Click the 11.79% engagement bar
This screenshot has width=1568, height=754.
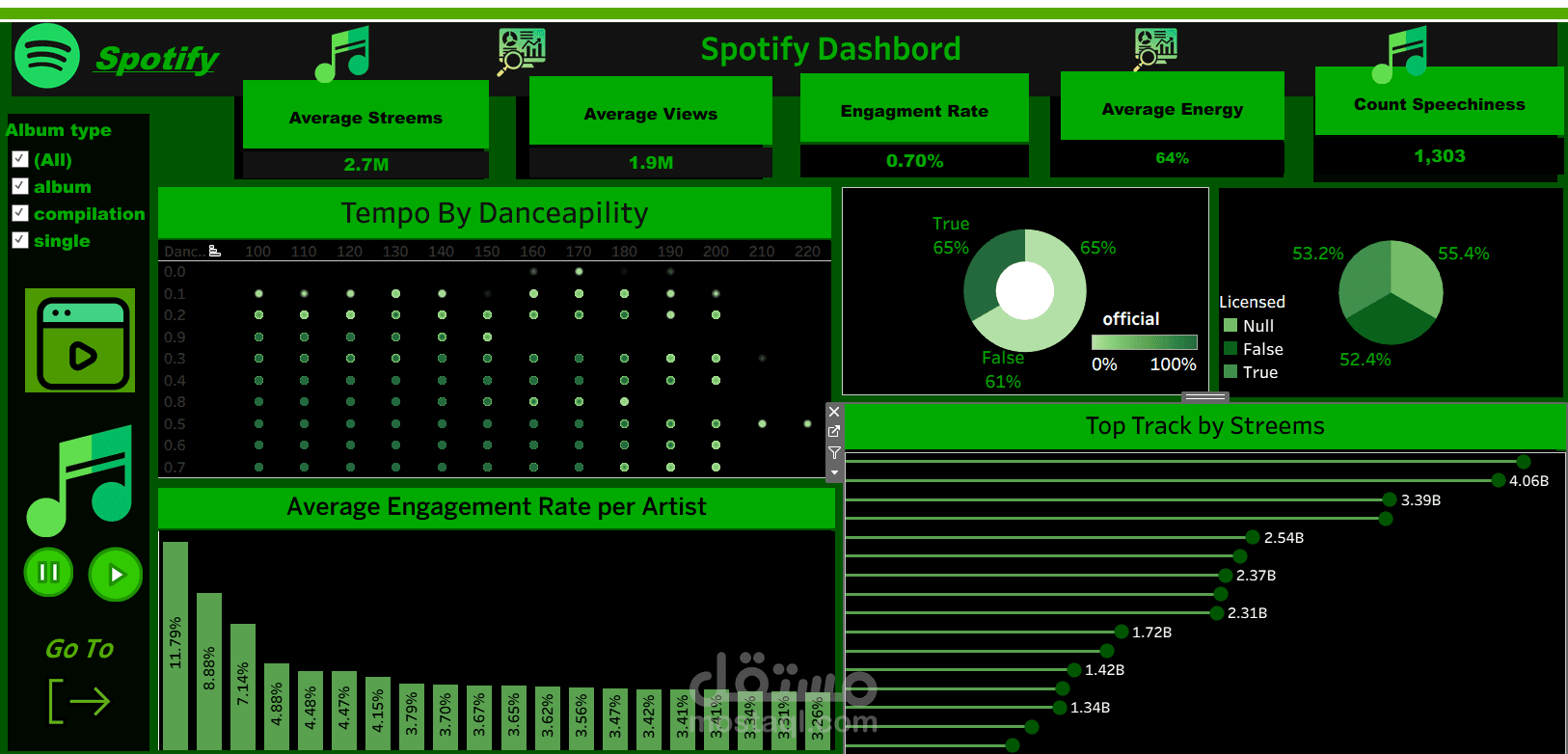176,645
